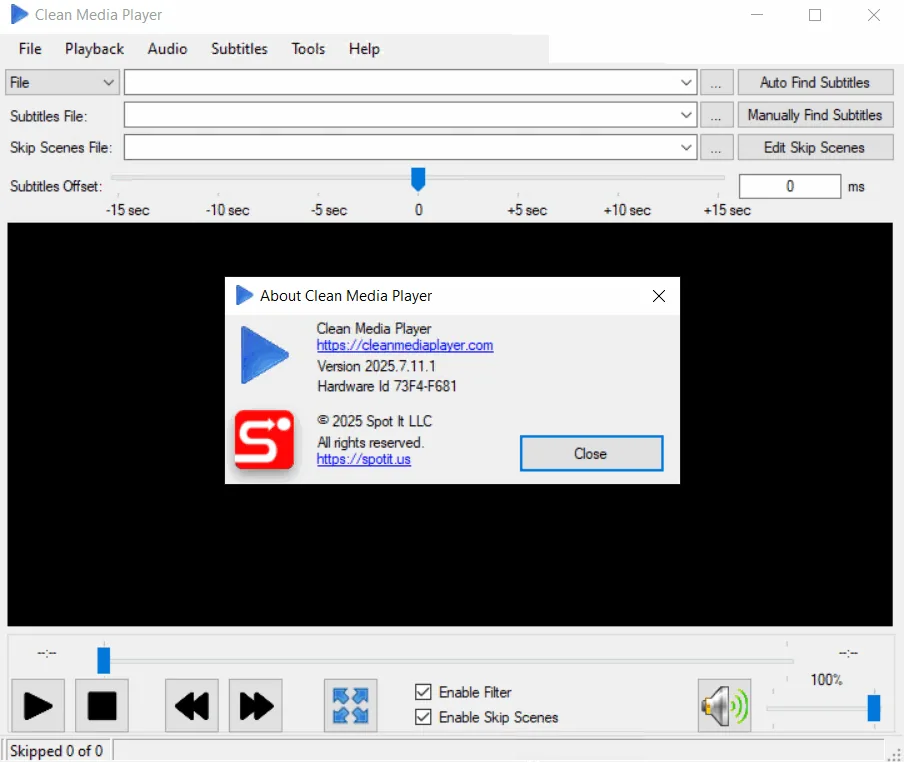904x762 pixels.
Task: Uncheck the Enable Filter checkbox
Action: 423,692
